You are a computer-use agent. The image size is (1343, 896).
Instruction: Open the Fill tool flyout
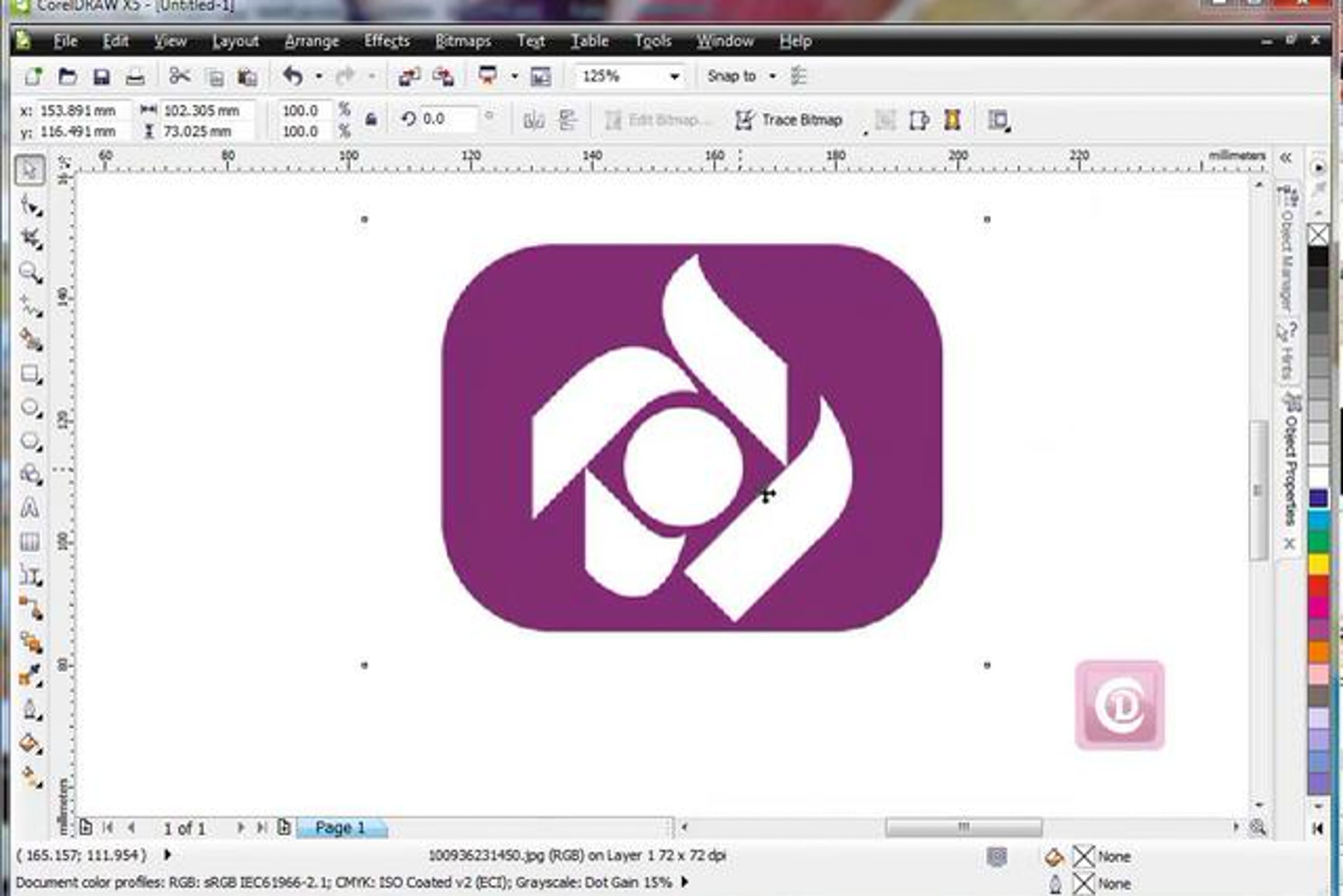point(30,743)
